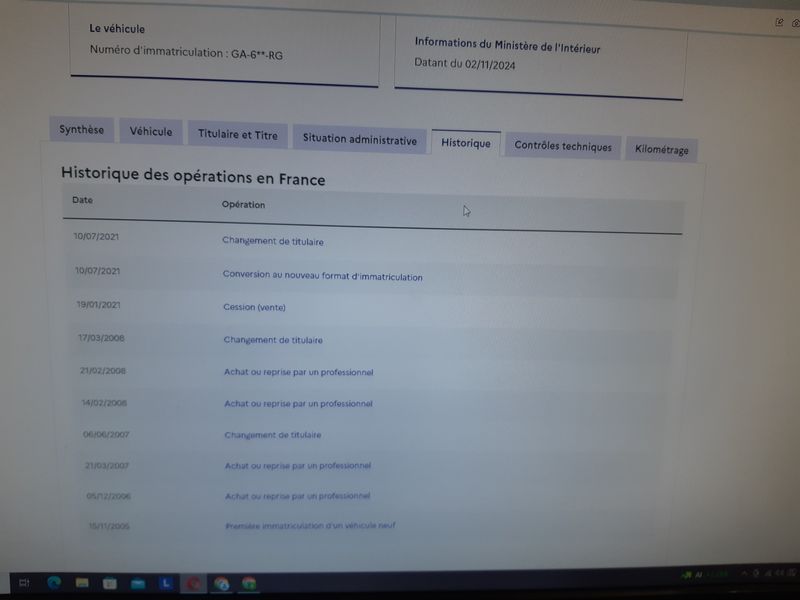
Task: Click the pencil edit icon at top right
Action: click(779, 22)
